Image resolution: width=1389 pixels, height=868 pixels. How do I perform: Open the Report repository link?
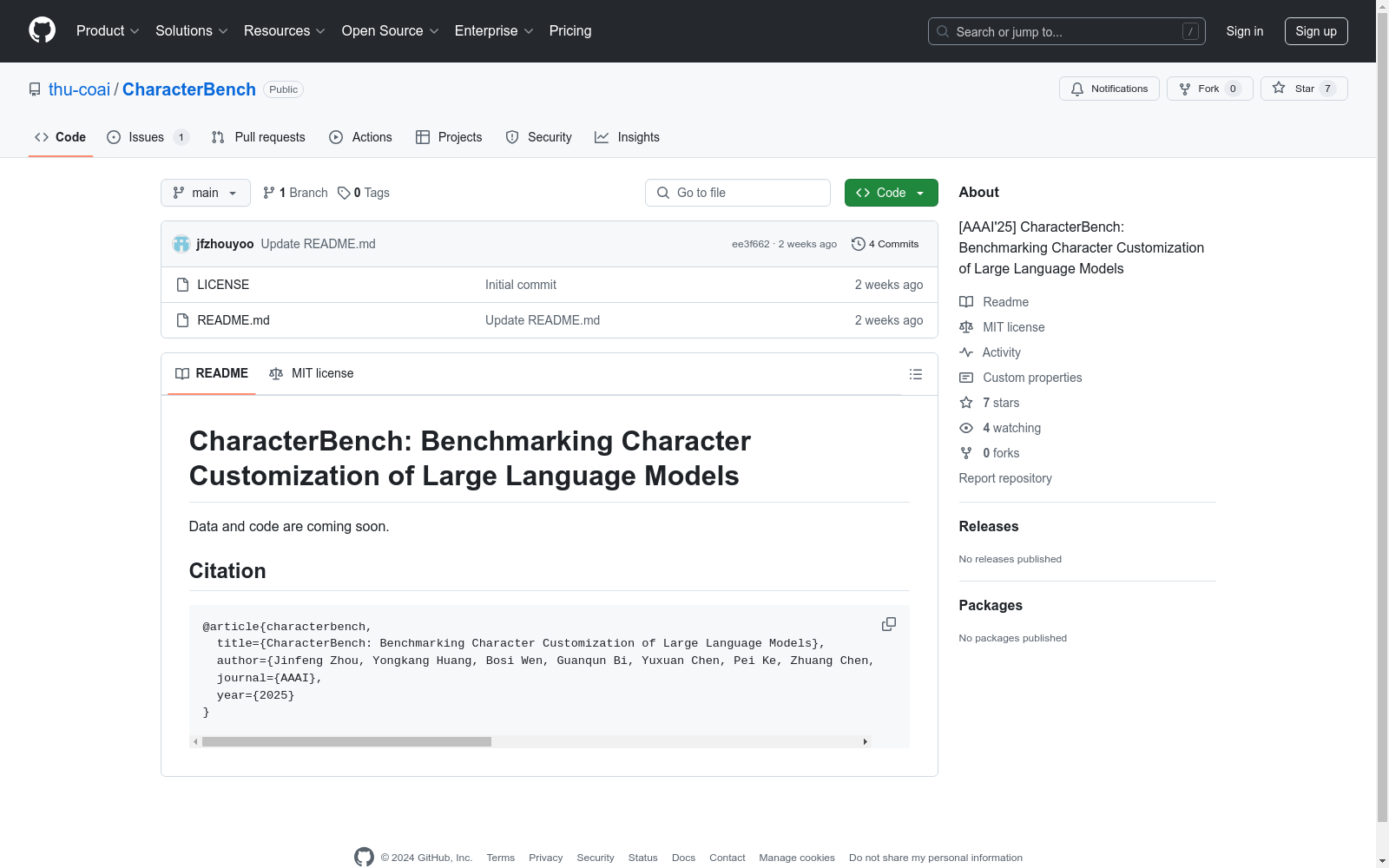coord(1005,478)
